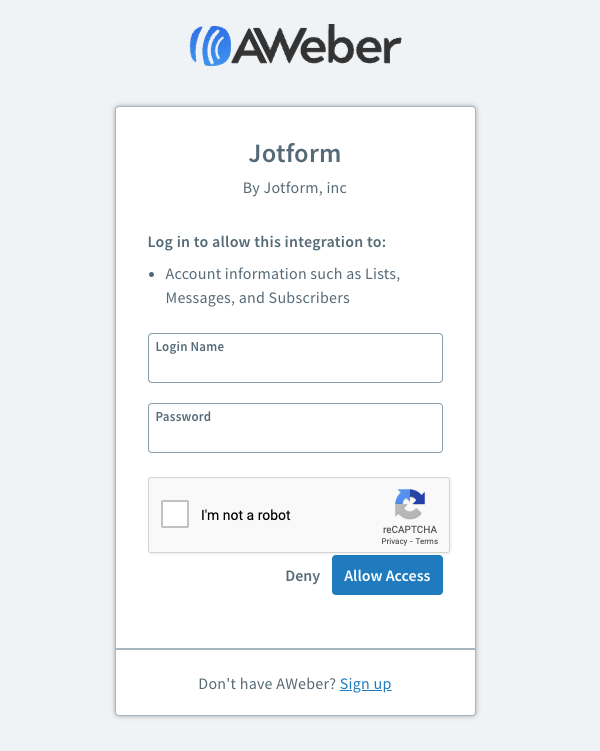Click the "Don't have AWeber?" text

(267, 684)
